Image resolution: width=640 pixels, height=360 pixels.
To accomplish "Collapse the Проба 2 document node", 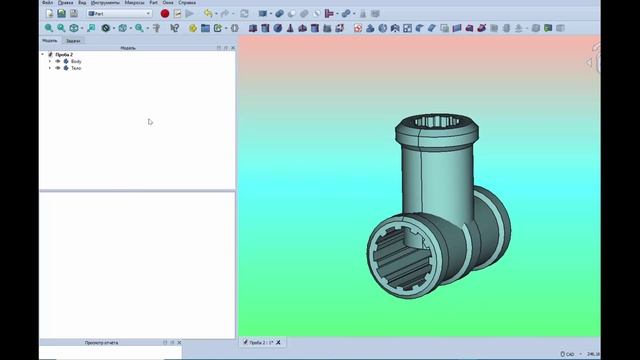I will pyautogui.click(x=42, y=54).
